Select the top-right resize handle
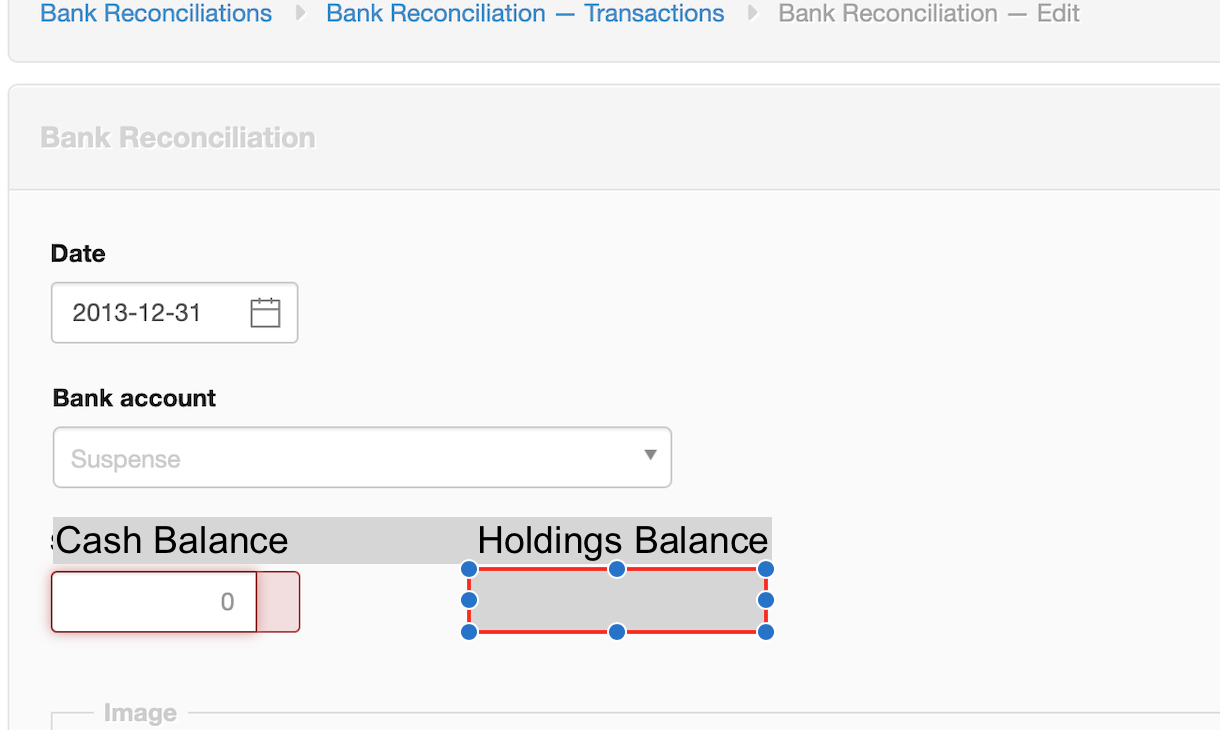Viewport: 1220px width, 730px height. point(765,569)
